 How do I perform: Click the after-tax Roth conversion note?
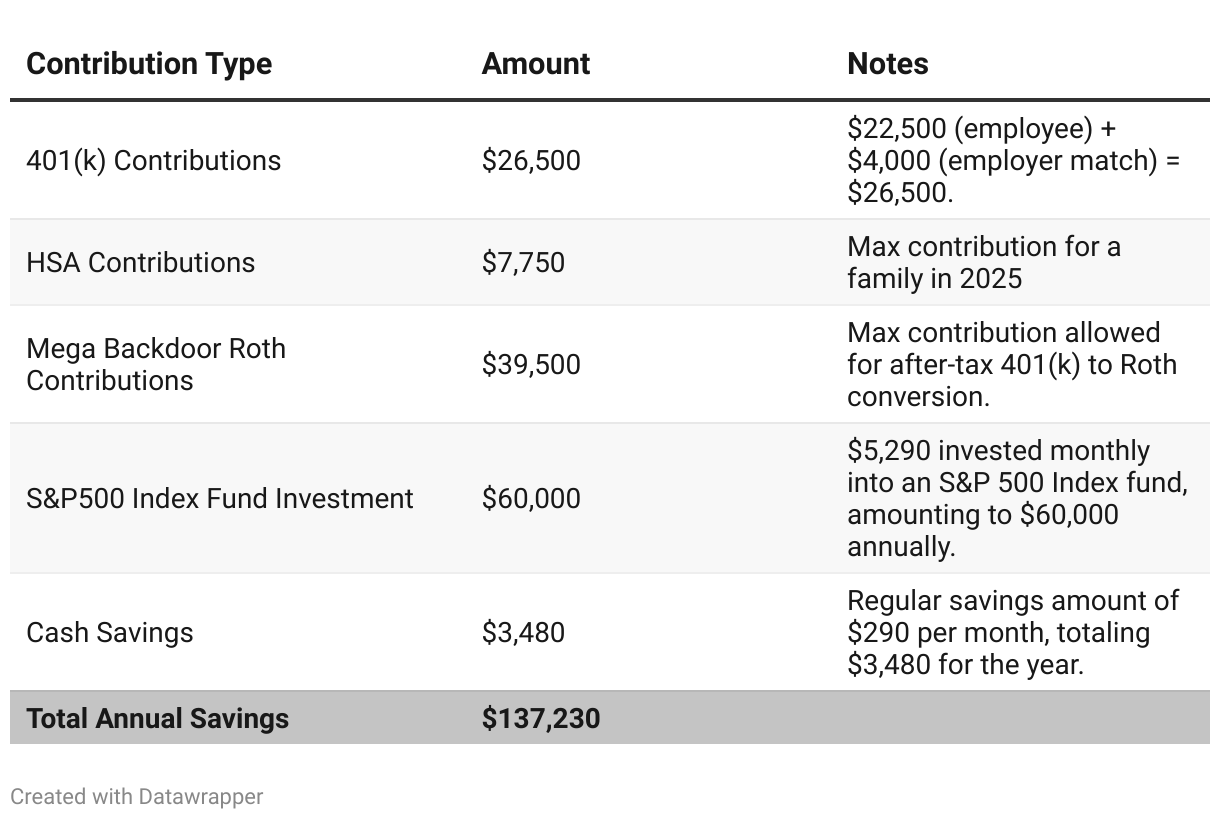pos(1011,364)
